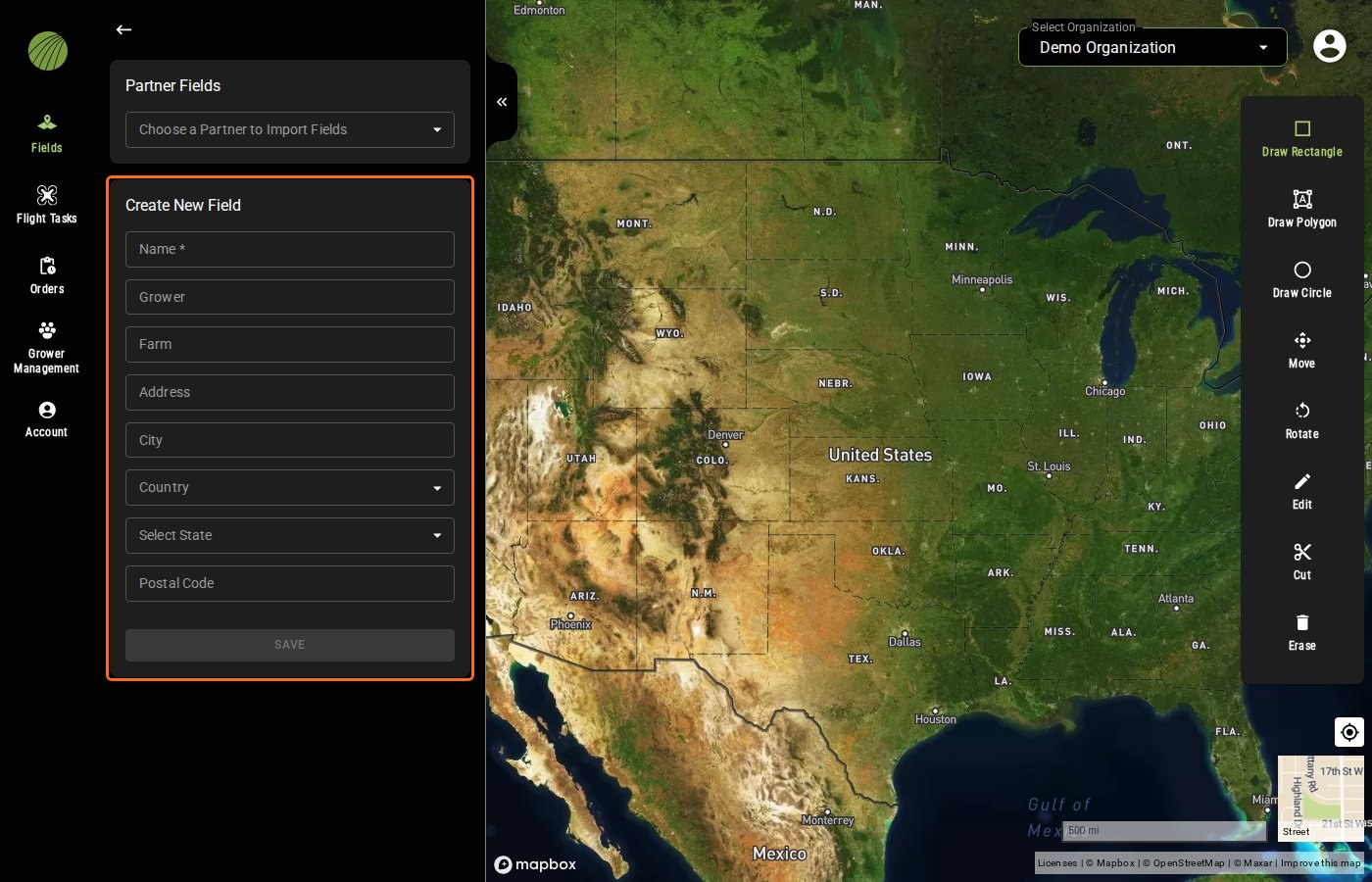Open the Fields section

pos(46,134)
